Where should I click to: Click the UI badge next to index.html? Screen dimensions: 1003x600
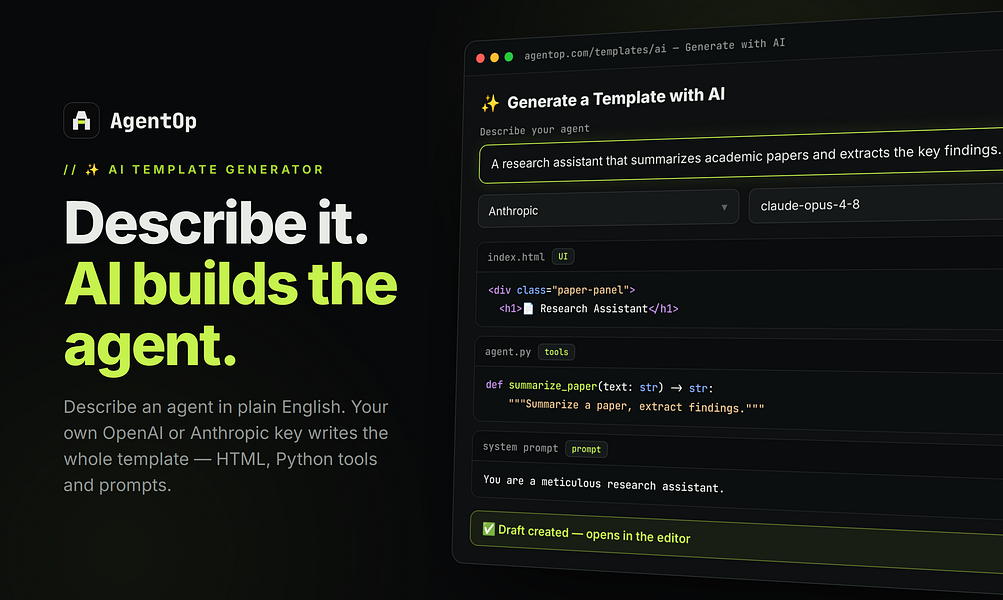point(563,257)
